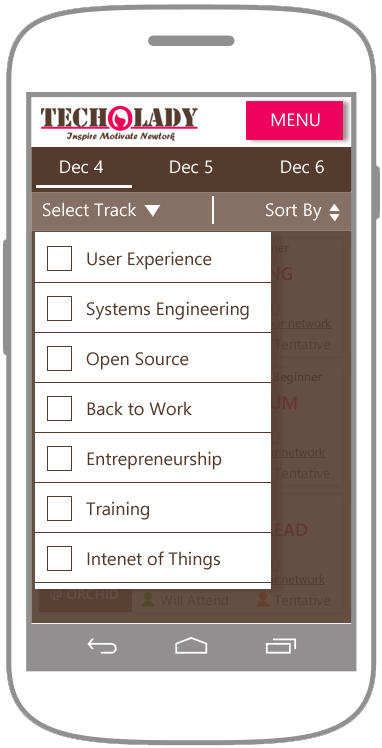This screenshot has height=748, width=382.
Task: Open the recent apps icon
Action: [280, 646]
